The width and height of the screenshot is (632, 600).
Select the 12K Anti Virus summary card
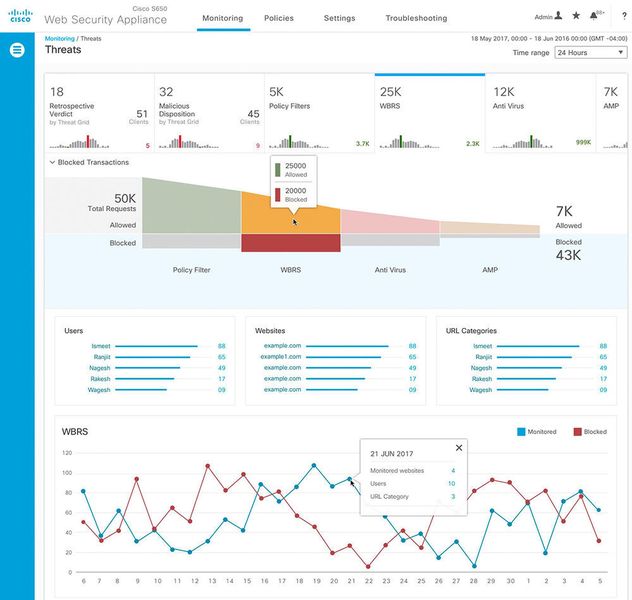(540, 113)
